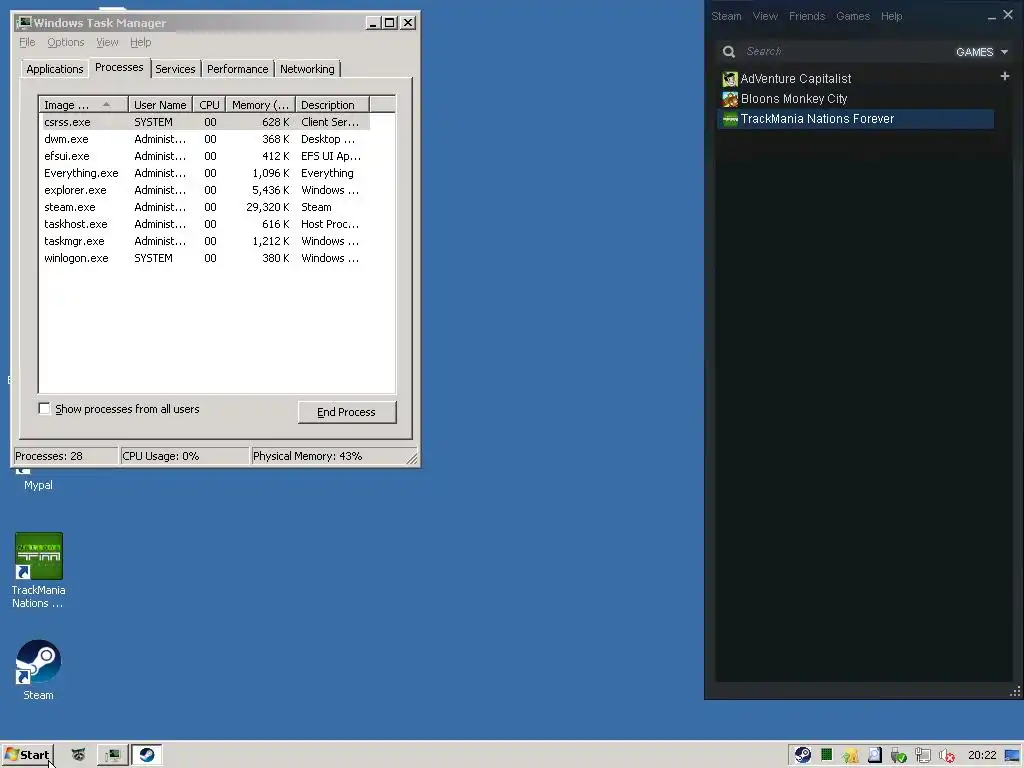Click the Steam window resize grip
1024x768 pixels.
coord(1016,692)
